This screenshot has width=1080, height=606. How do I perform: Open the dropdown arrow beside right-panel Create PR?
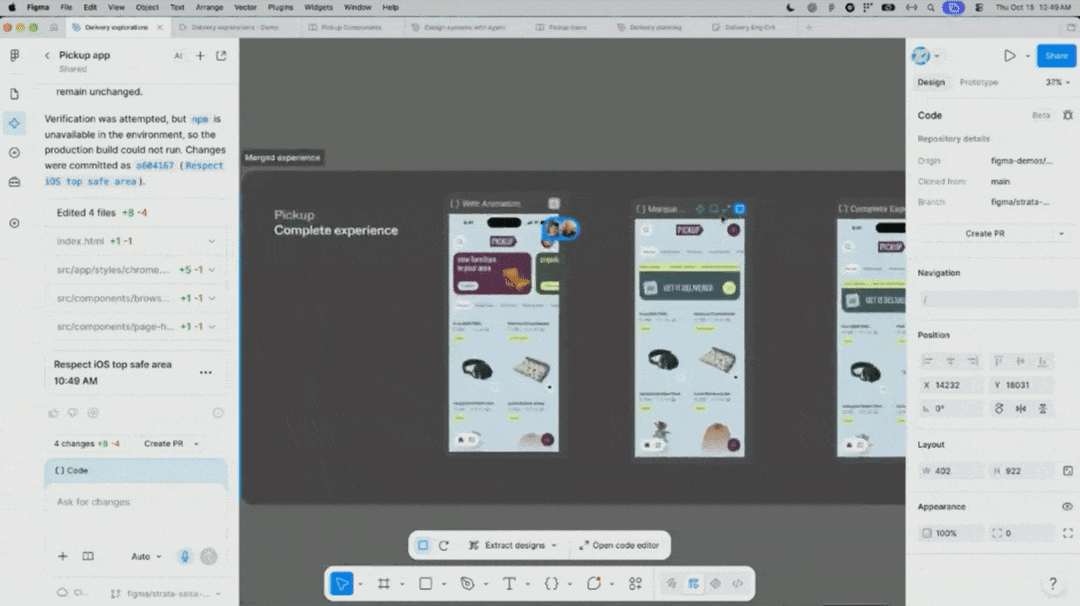[1061, 234]
